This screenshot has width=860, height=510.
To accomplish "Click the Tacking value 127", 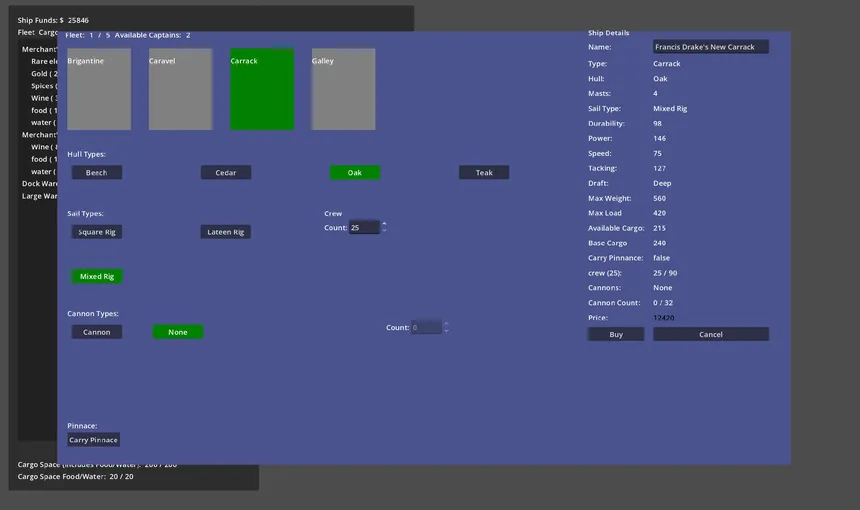I will pyautogui.click(x=659, y=168).
